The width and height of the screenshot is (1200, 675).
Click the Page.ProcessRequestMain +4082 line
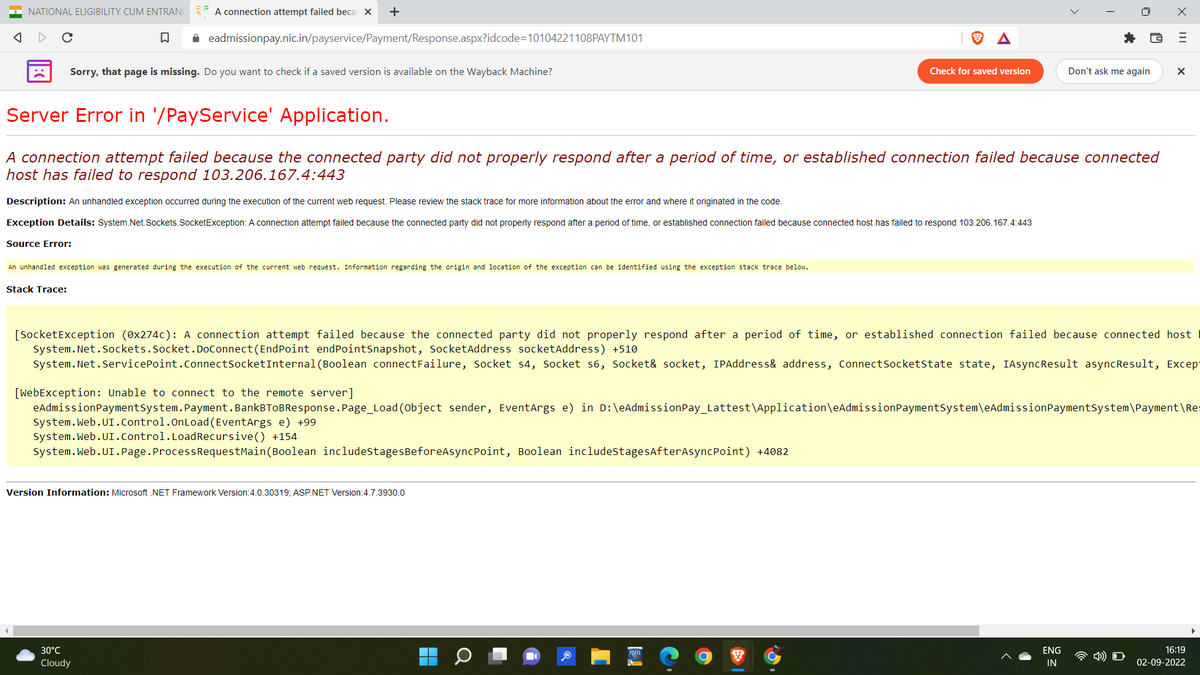(x=410, y=451)
